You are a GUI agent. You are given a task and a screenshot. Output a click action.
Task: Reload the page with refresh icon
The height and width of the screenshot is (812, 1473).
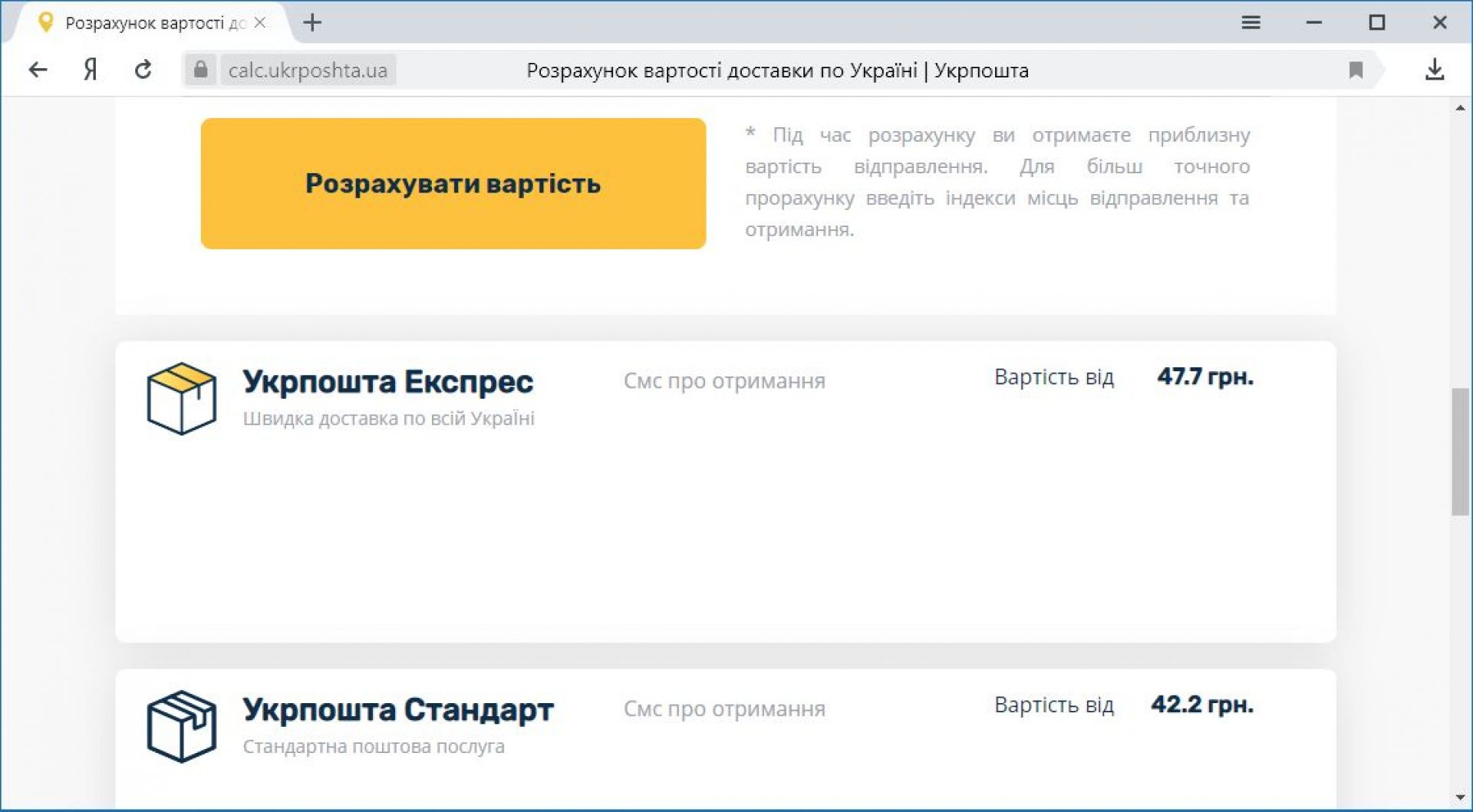143,71
